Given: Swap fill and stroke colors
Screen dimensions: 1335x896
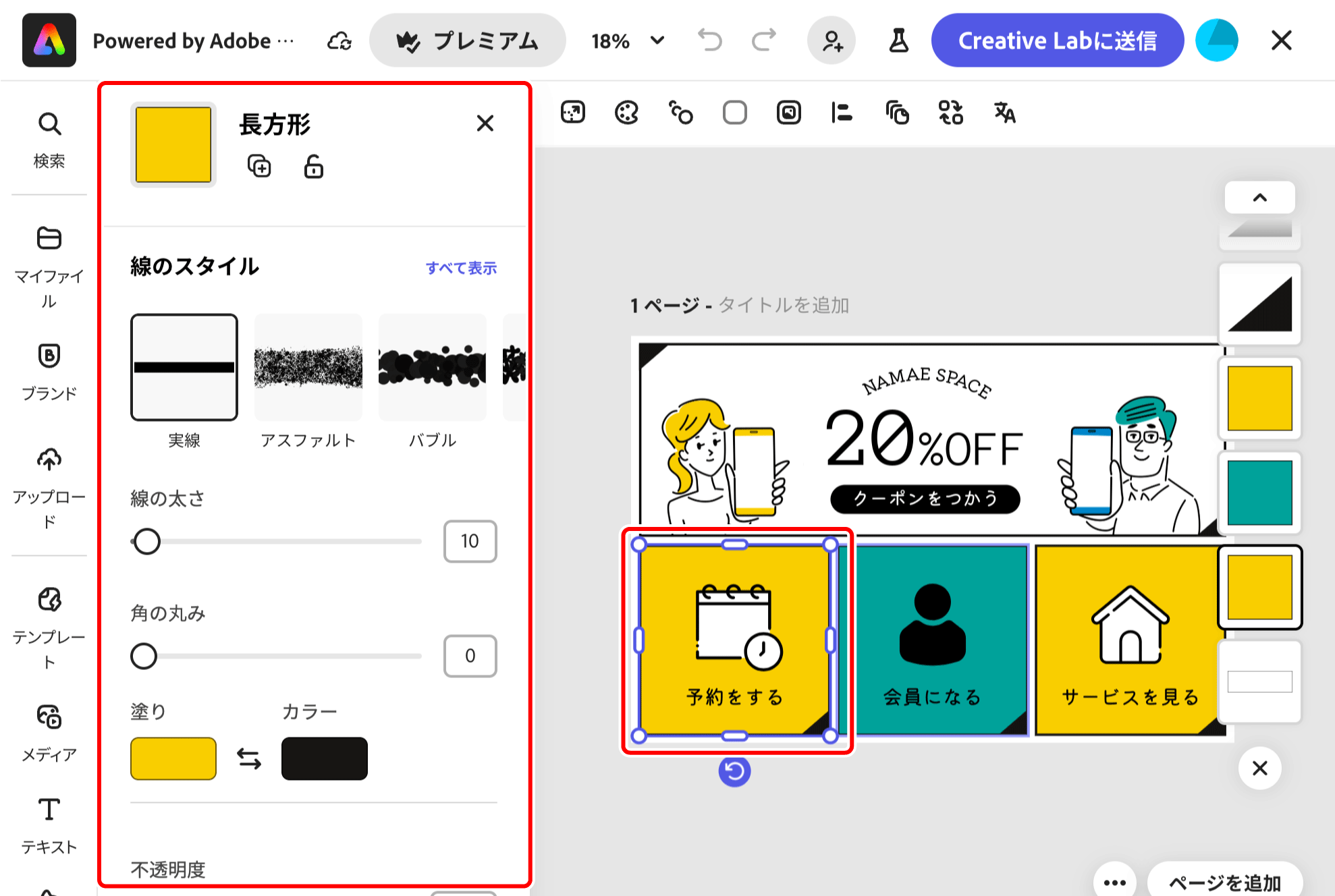Looking at the screenshot, I should 249,759.
